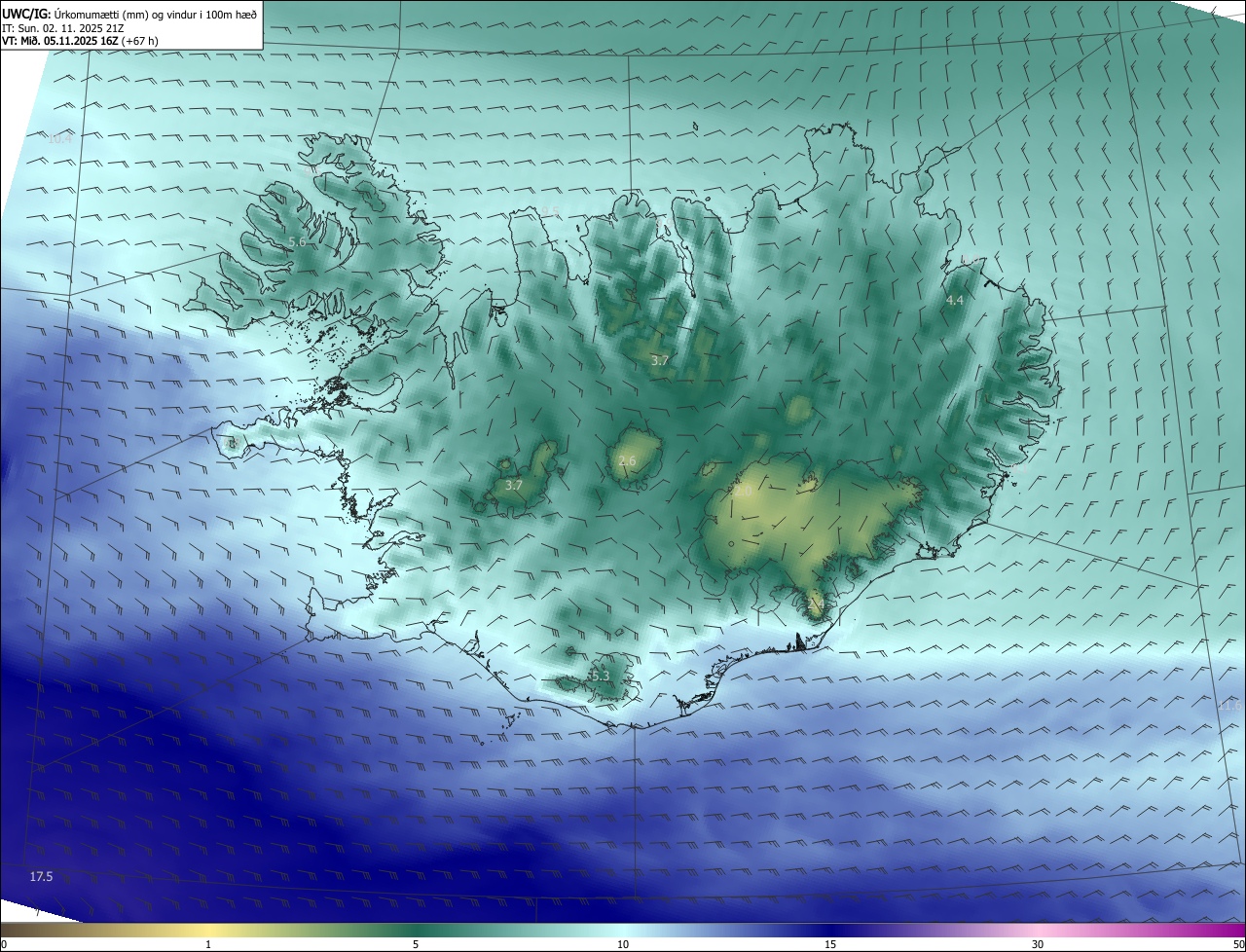Click the 10 tick on the color scale
This screenshot has width=1246, height=952.
tap(623, 944)
